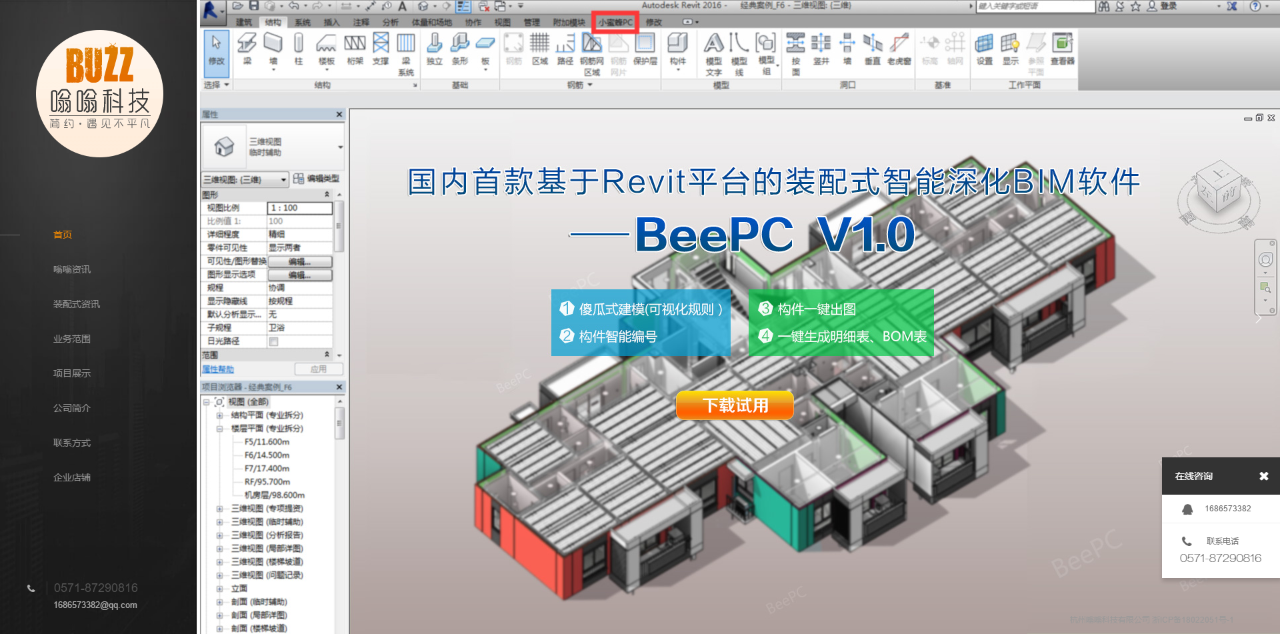Click the 区域 area reinforcement icon
1280x634 pixels.
[x=539, y=43]
